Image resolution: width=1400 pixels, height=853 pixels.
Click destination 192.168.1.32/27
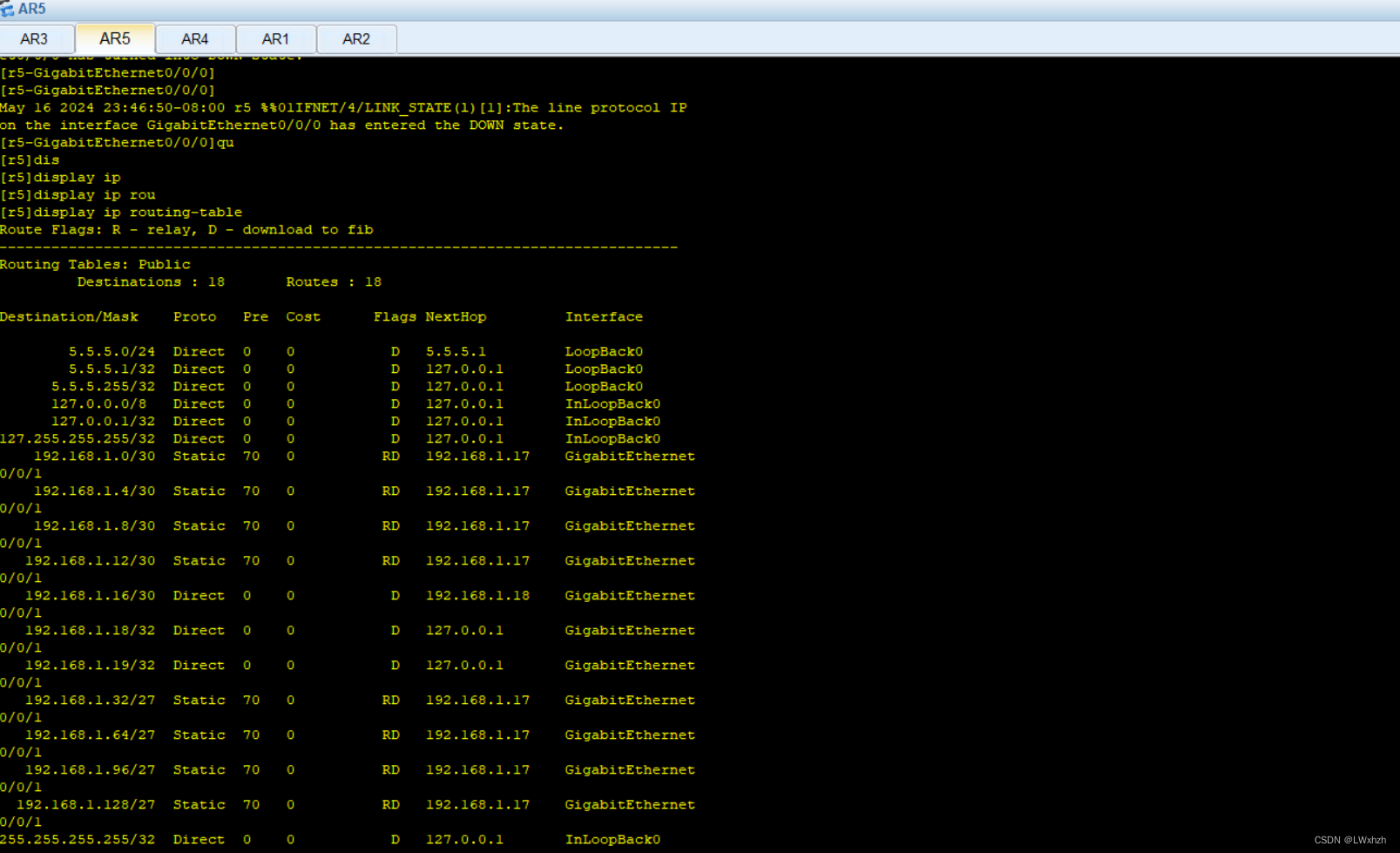coord(90,701)
